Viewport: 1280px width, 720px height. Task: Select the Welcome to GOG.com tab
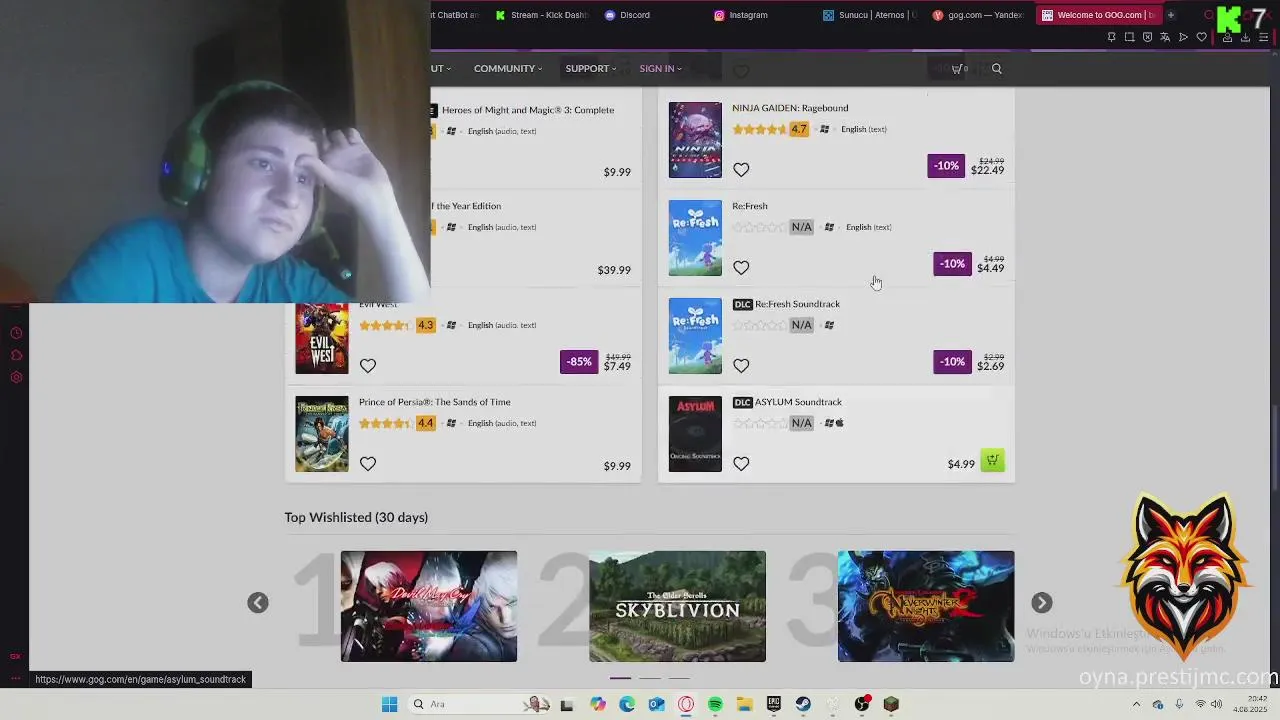(1098, 15)
